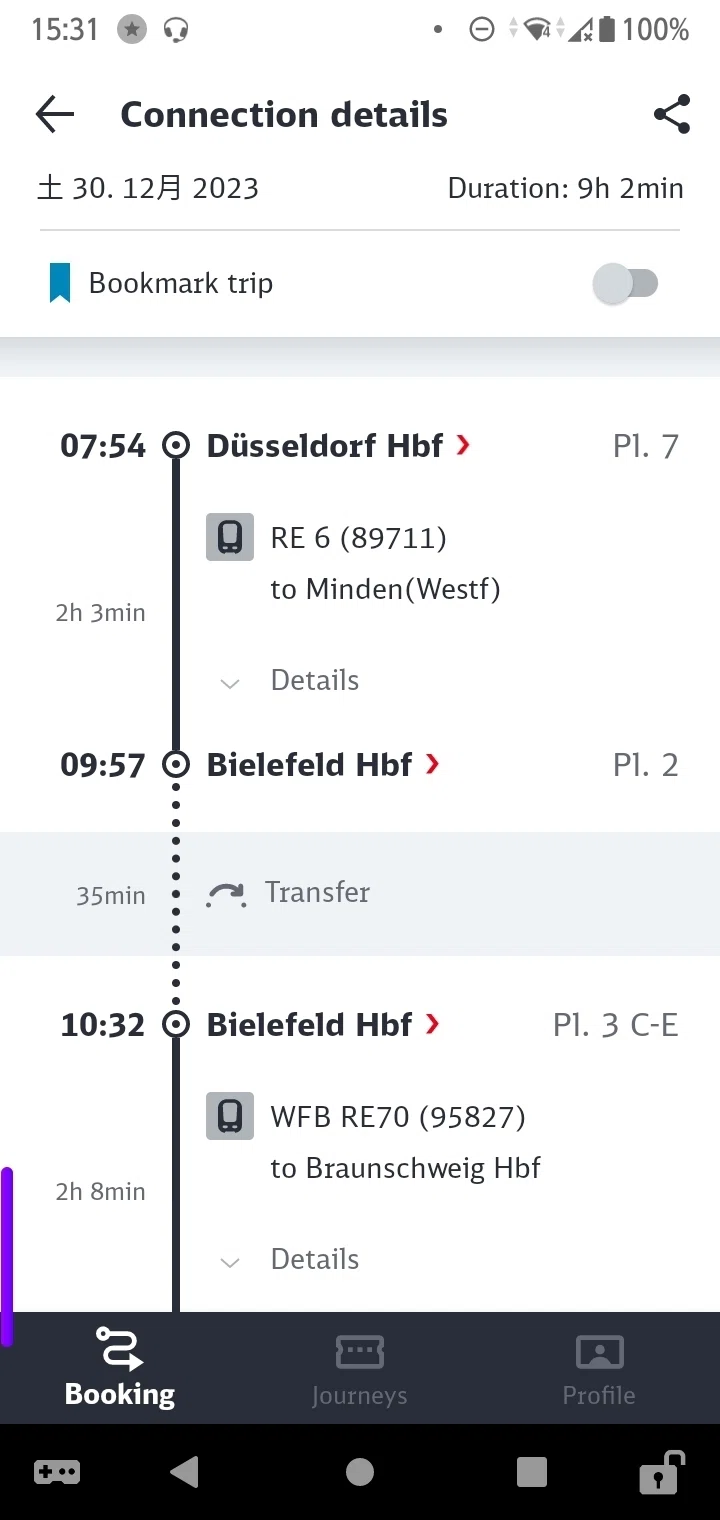Image resolution: width=720 pixels, height=1520 pixels.
Task: Tap the Transfer arrow icon
Action: point(226,894)
